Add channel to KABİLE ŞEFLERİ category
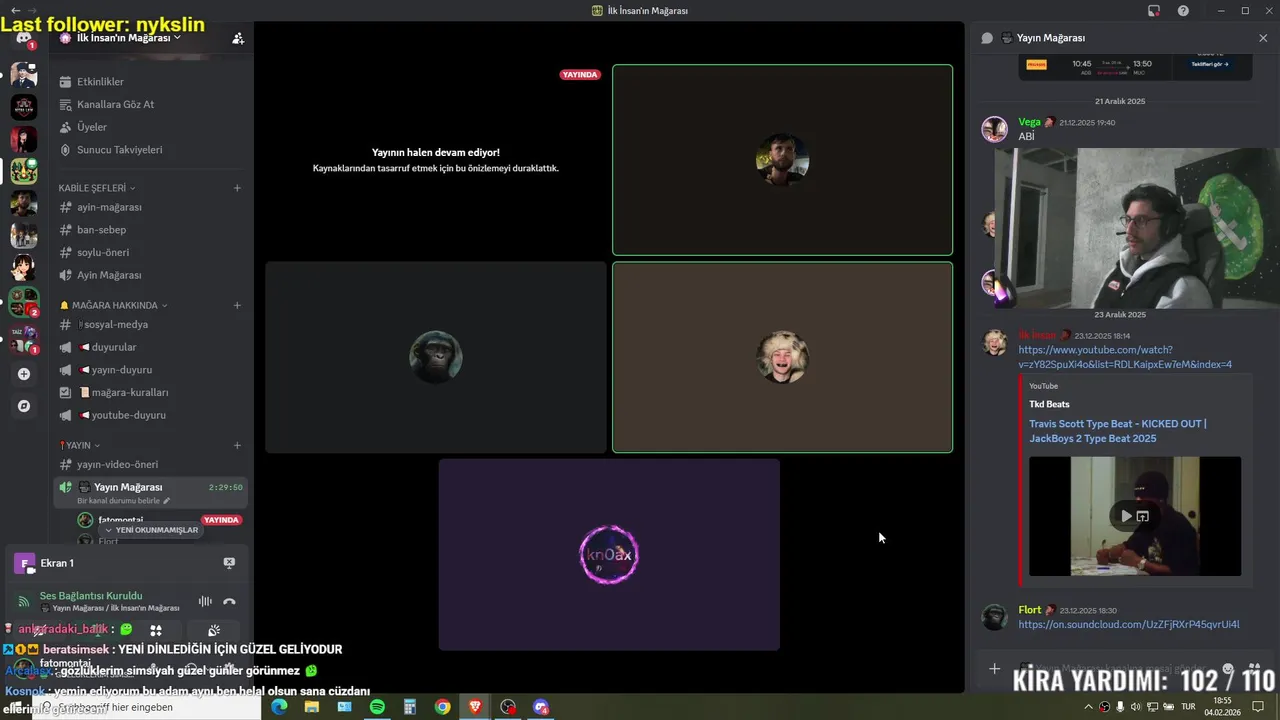 point(237,188)
